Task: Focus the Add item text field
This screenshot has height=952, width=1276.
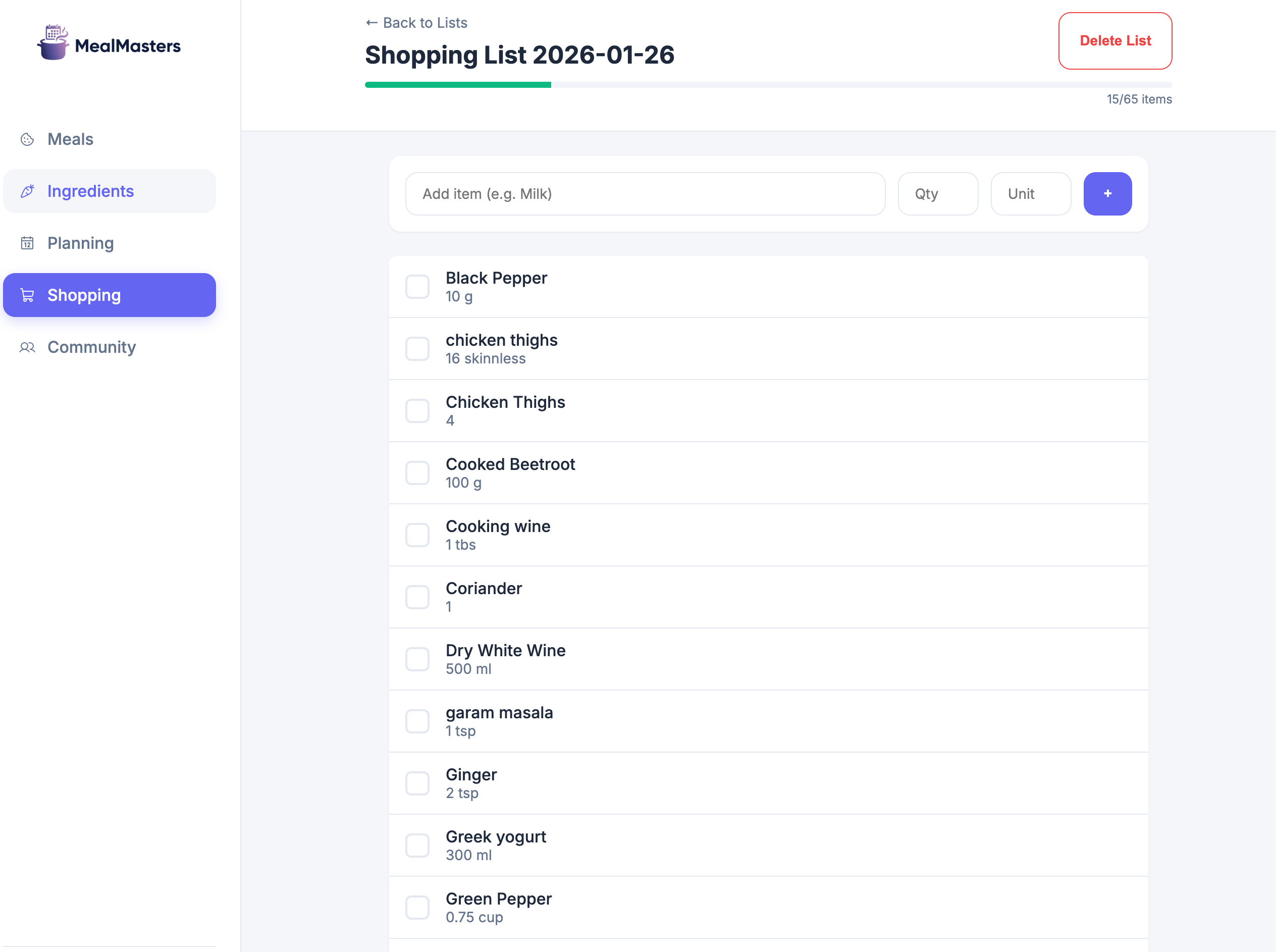Action: tap(645, 194)
